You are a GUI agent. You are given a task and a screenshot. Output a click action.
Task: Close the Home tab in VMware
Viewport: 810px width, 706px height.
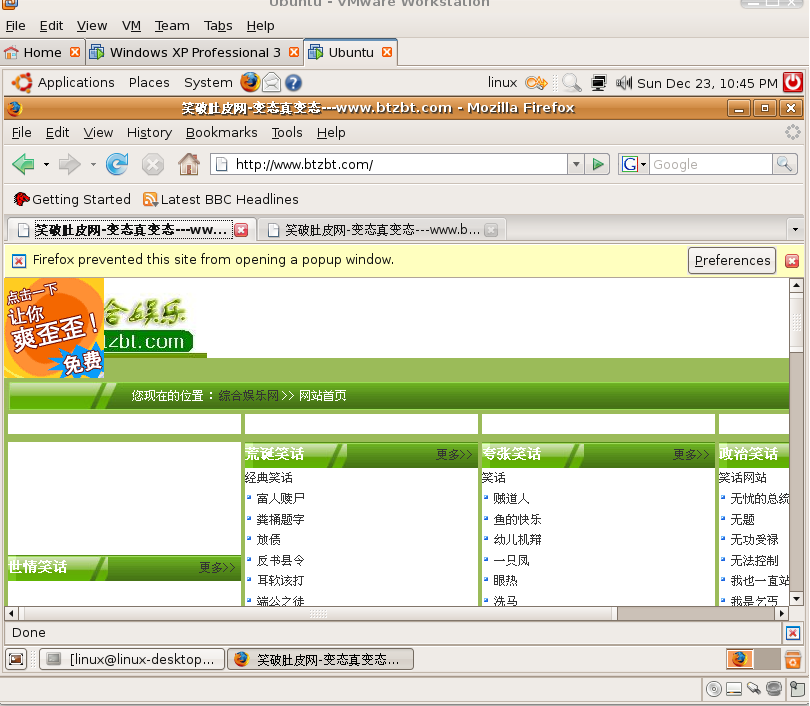pyautogui.click(x=75, y=52)
